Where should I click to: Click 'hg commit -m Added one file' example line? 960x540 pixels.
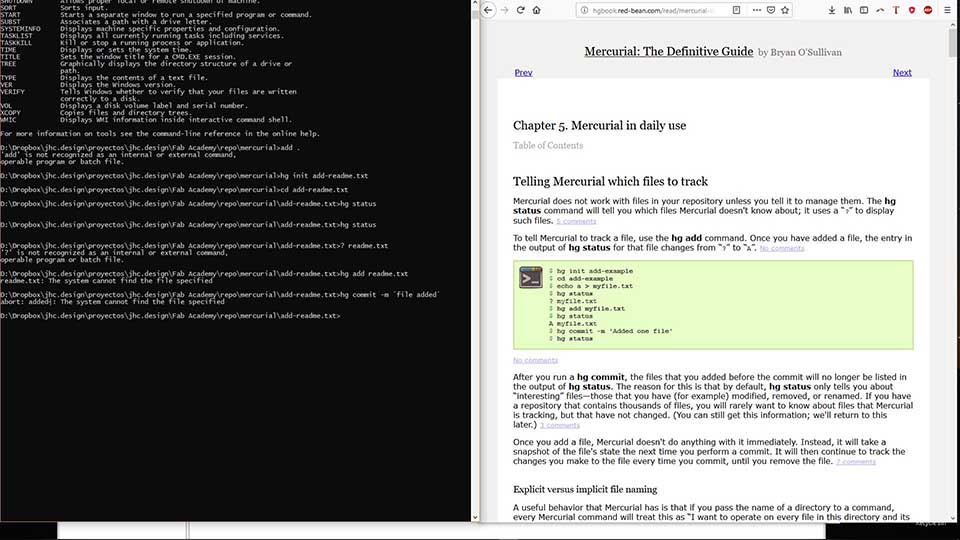tap(610, 331)
